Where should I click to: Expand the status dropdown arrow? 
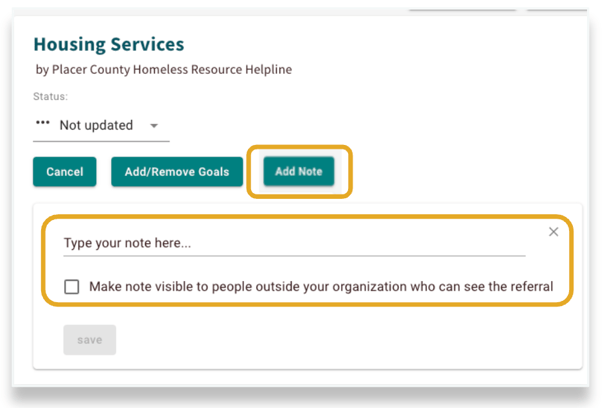click(154, 126)
